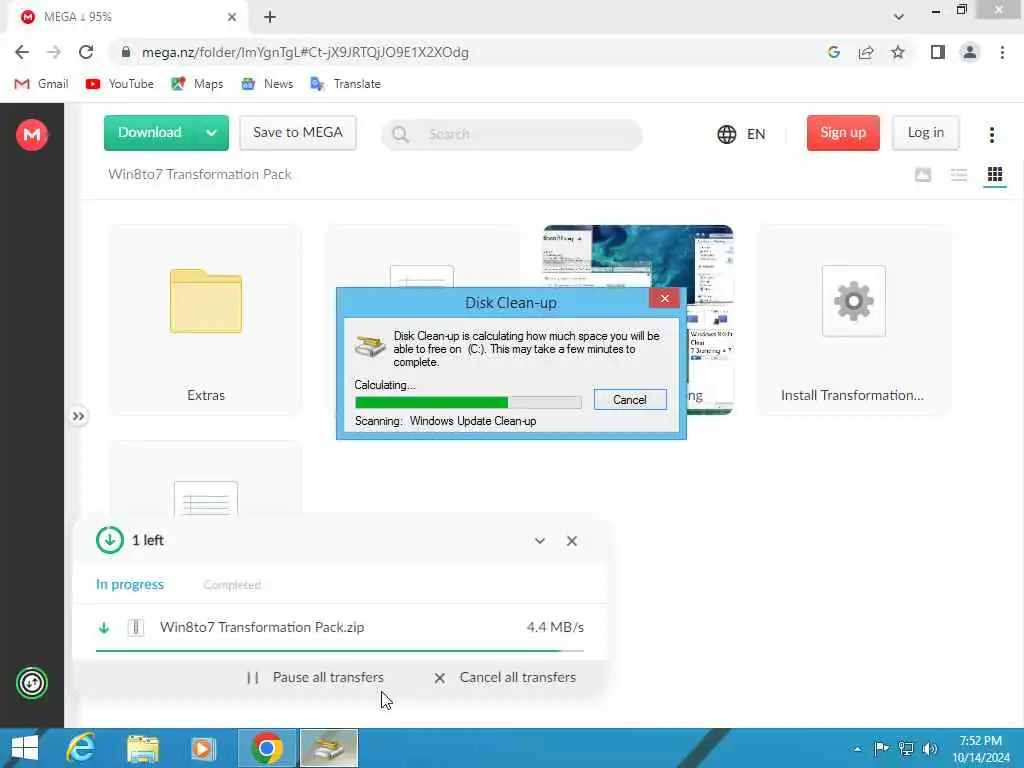Click the MEGA logo in sidebar
The width and height of the screenshot is (1024, 768).
(31, 135)
